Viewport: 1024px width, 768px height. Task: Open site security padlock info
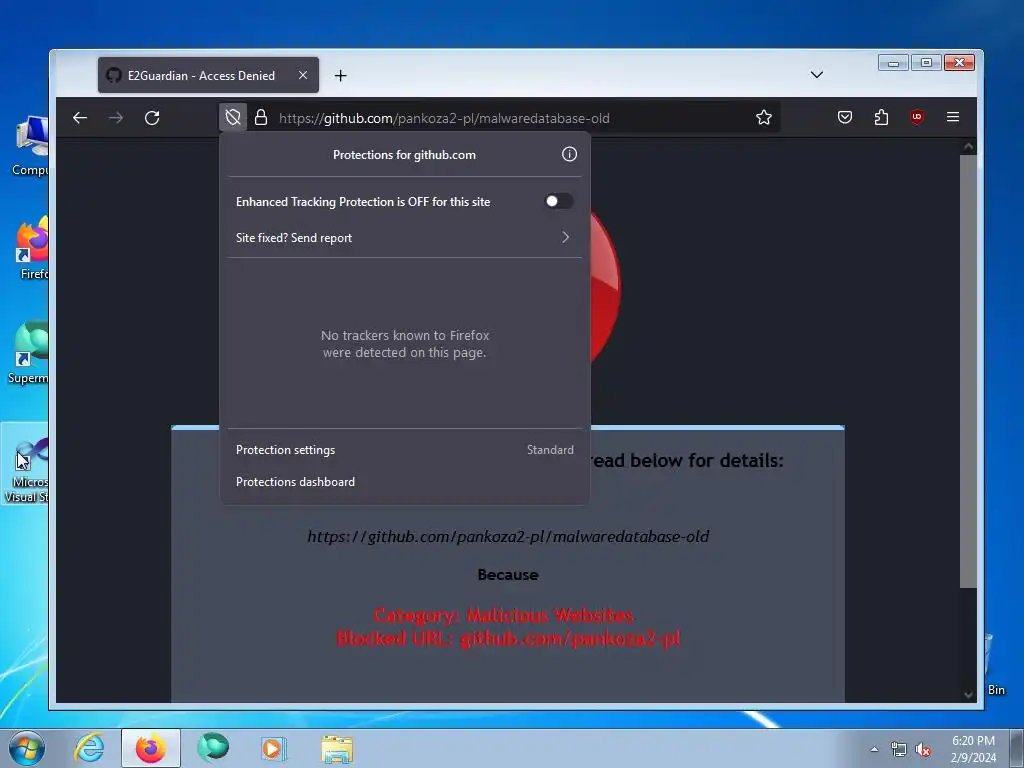tap(261, 118)
